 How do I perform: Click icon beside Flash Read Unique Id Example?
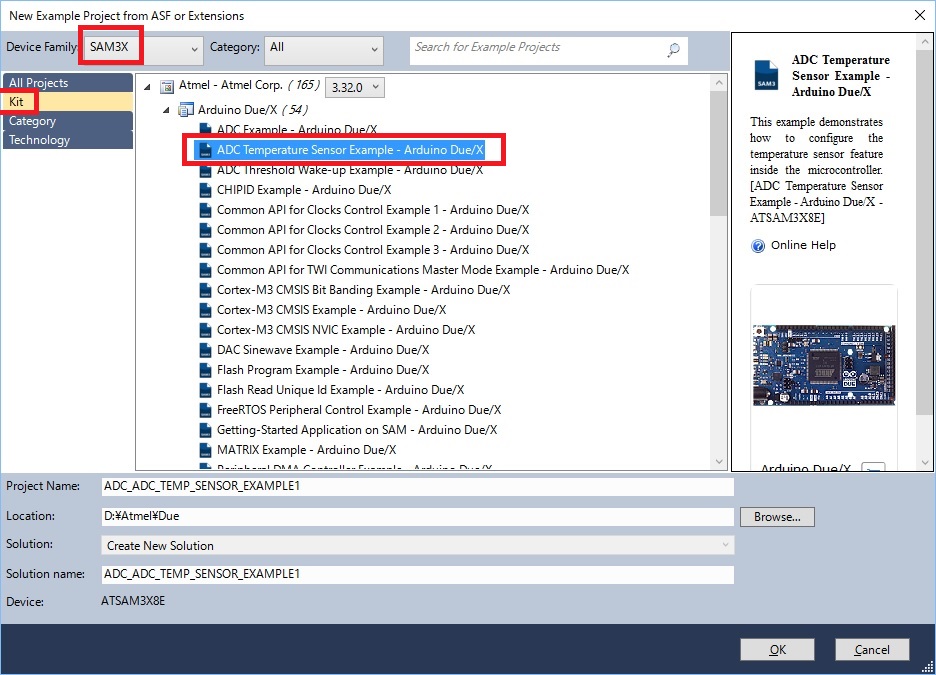point(205,390)
